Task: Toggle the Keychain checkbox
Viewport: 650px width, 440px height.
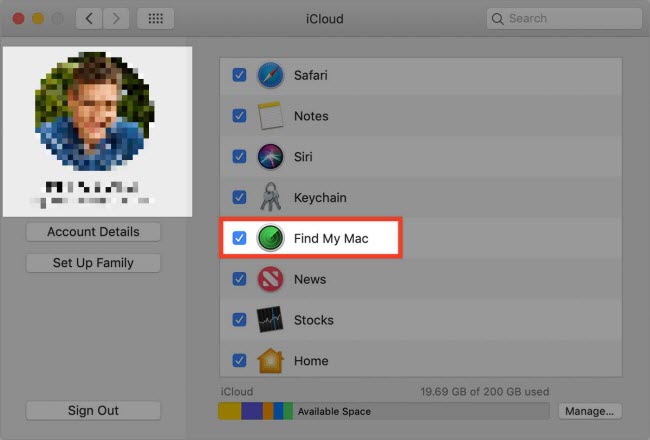Action: (239, 198)
